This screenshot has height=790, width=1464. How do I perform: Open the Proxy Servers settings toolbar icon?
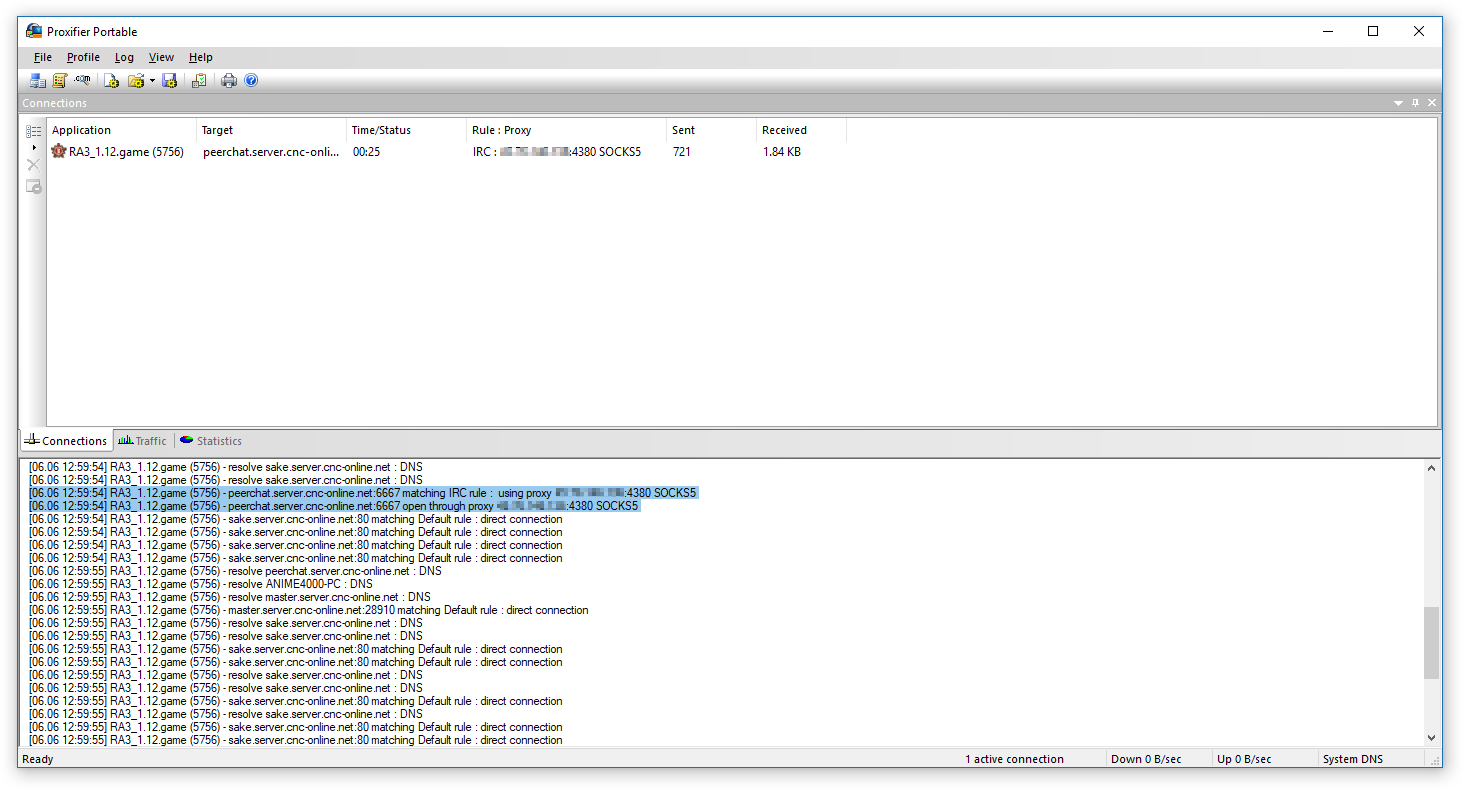point(38,81)
